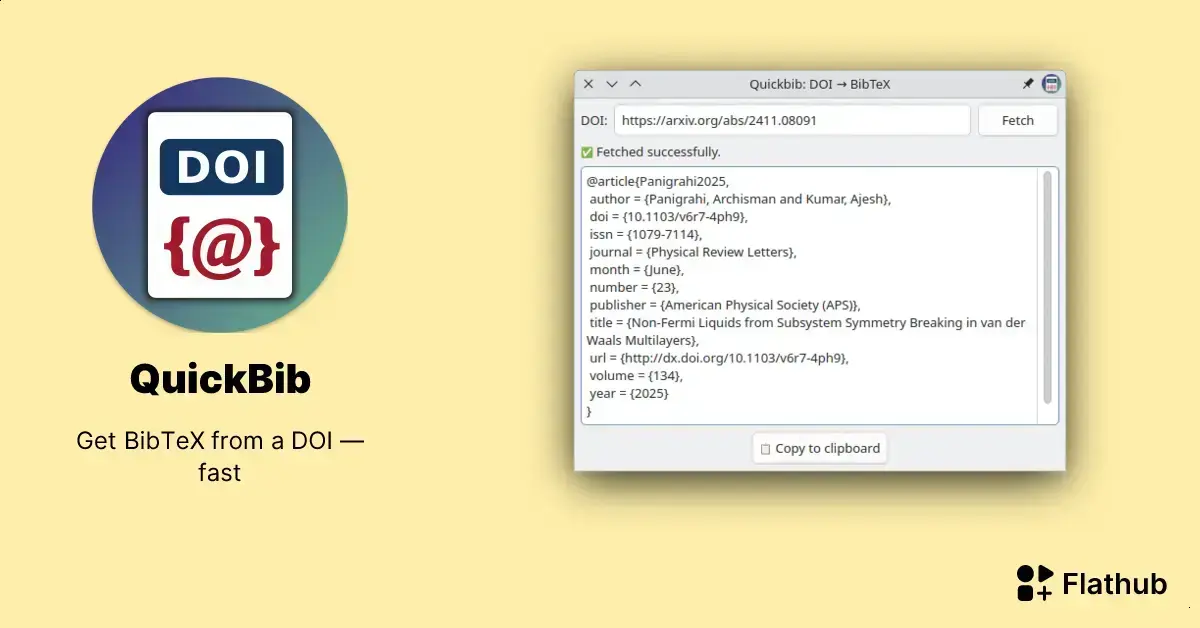Click the 'issn = {1079-7114}' line
The height and width of the screenshot is (628, 1200).
coord(646,234)
